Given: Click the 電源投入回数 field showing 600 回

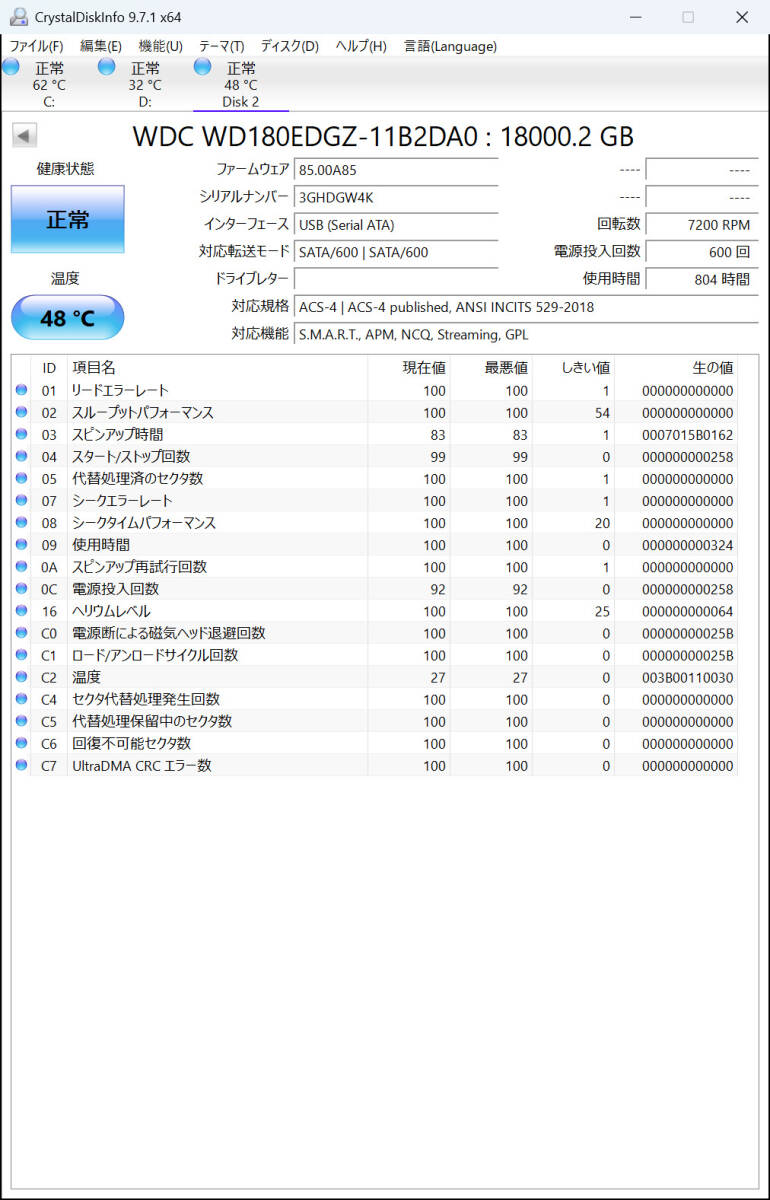Looking at the screenshot, I should click(702, 252).
